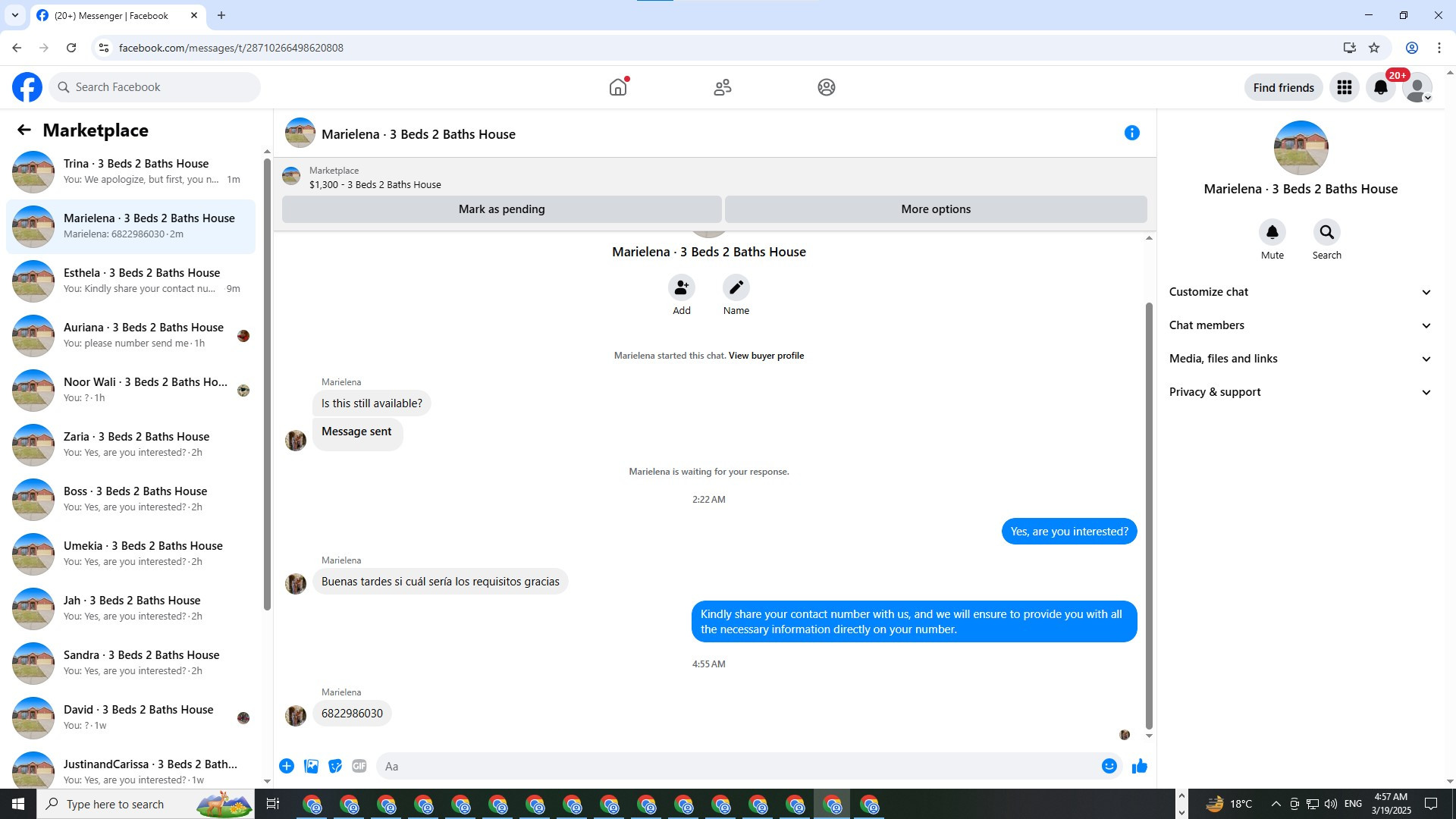This screenshot has height=819, width=1456.
Task: Click the Search Facebook field
Action: [155, 87]
